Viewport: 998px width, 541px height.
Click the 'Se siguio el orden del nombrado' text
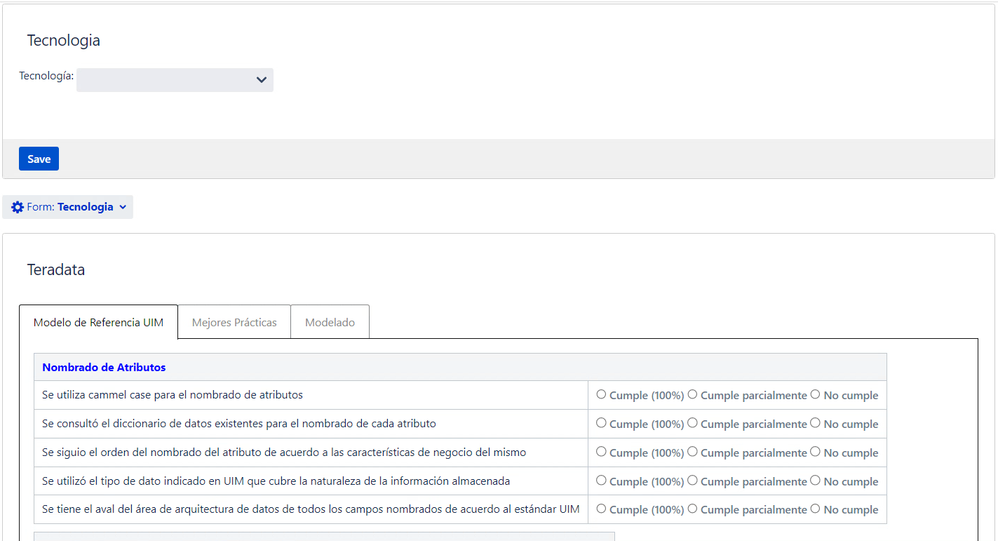284,452
